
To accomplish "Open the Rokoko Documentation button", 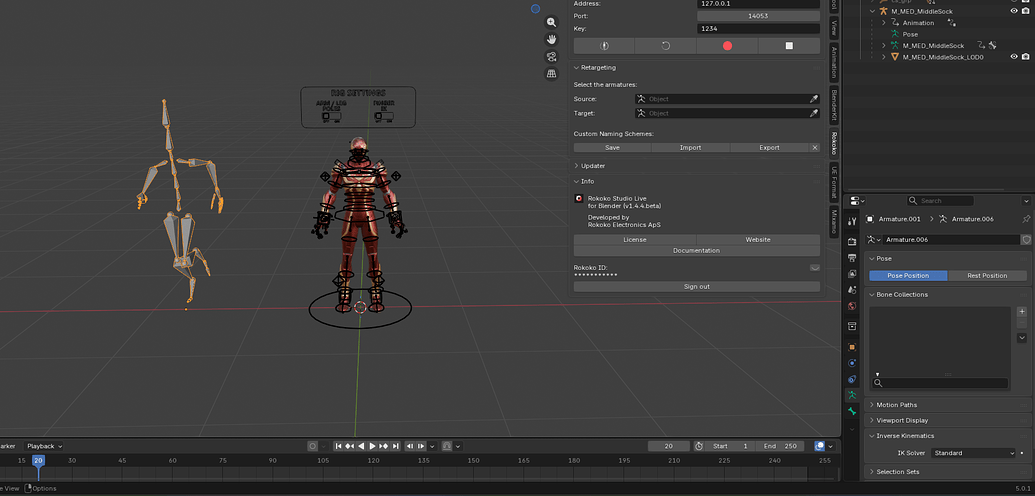I will pyautogui.click(x=696, y=251).
